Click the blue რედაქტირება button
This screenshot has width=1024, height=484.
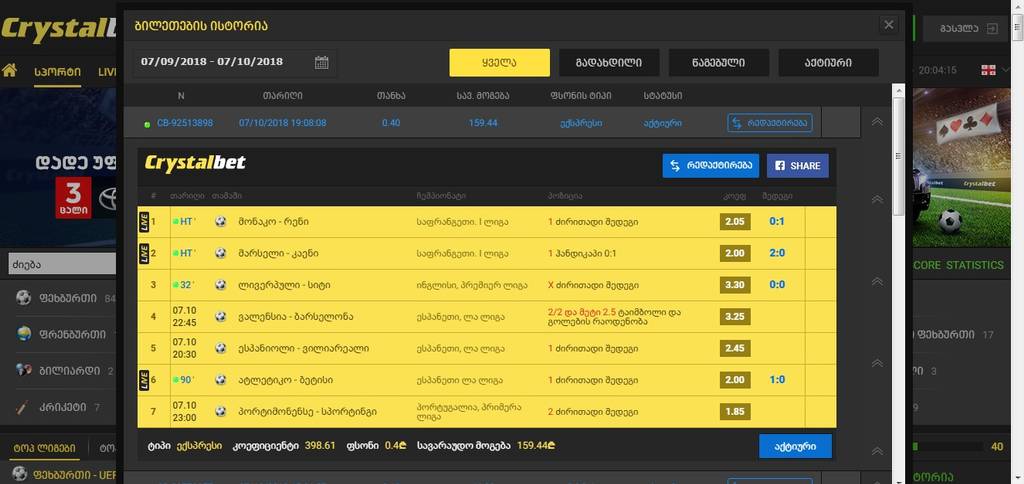(711, 166)
